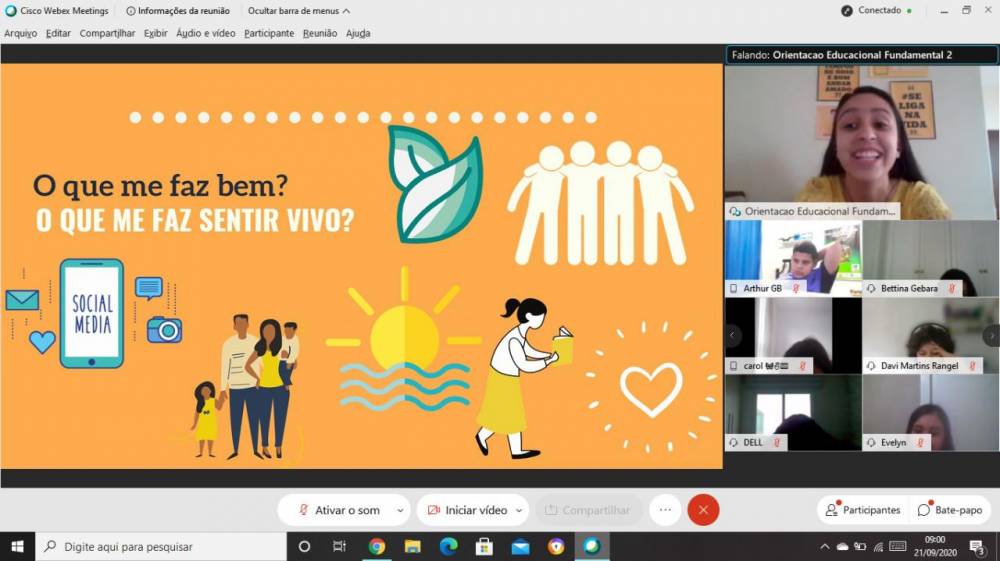
Task: Open the Compartilhar menu
Action: pyautogui.click(x=107, y=33)
